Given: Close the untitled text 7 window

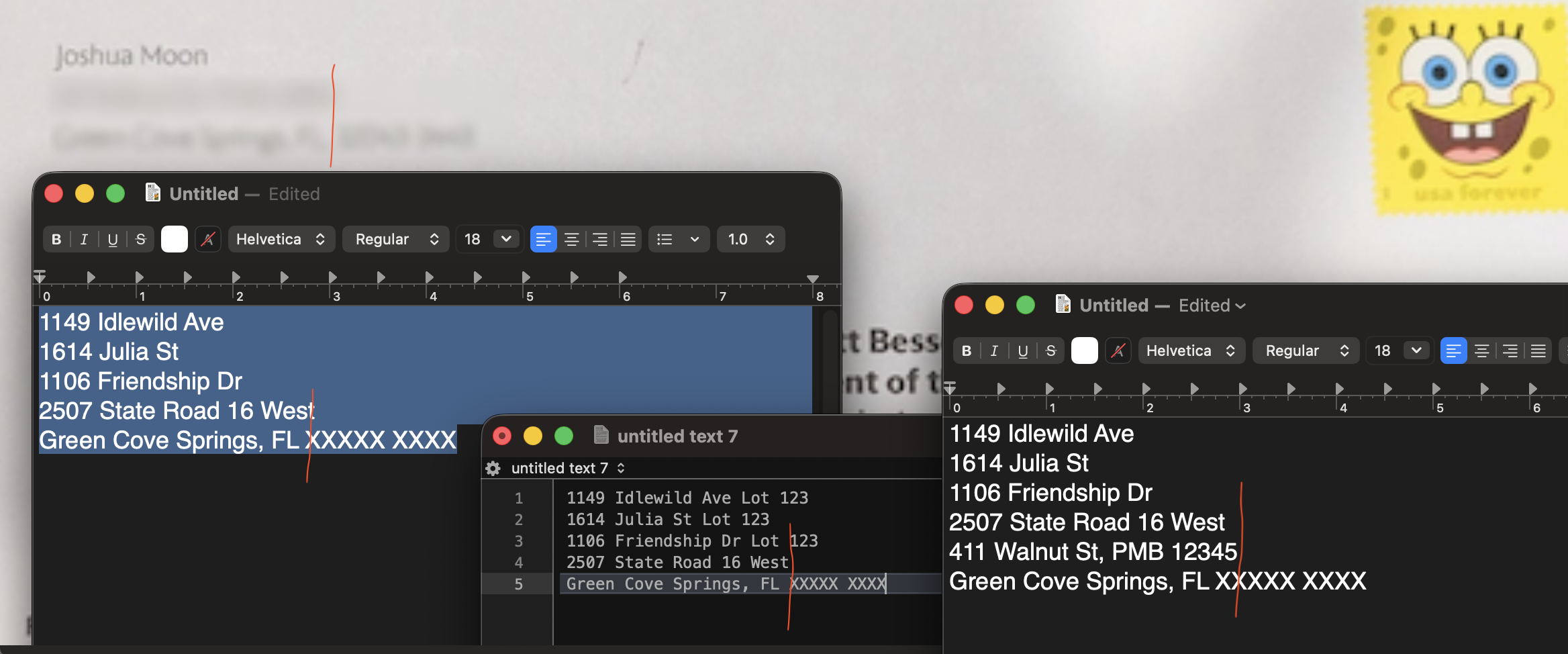Looking at the screenshot, I should 502,436.
